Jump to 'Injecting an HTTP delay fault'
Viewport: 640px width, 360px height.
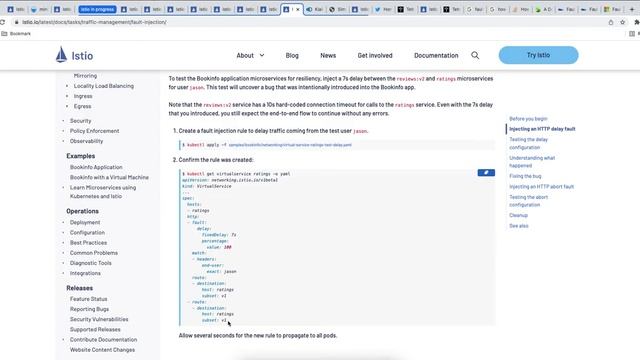[542, 129]
